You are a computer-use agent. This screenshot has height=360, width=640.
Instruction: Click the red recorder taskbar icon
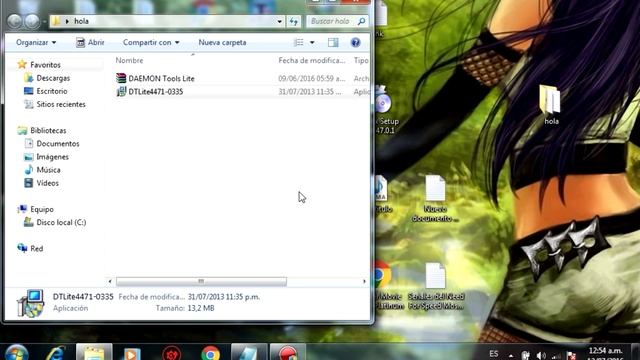tap(287, 353)
